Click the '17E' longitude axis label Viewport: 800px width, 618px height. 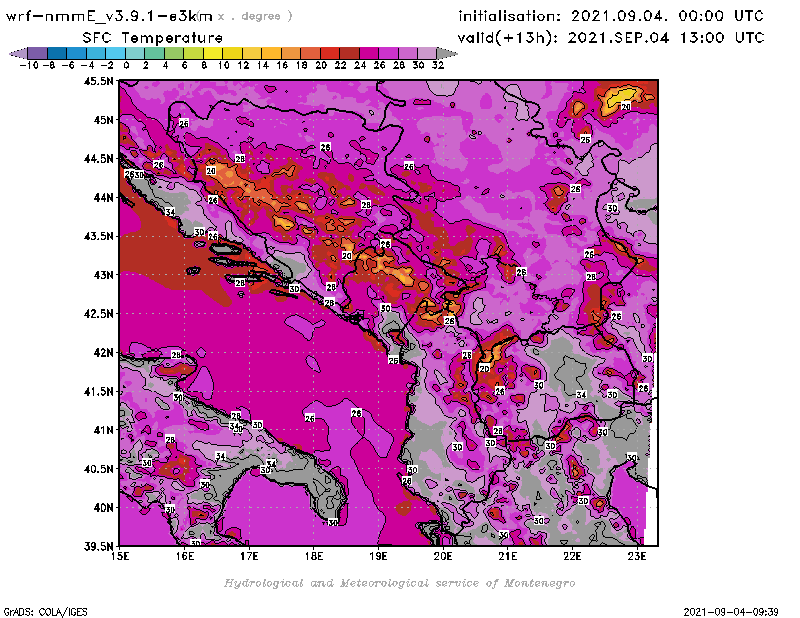click(249, 556)
